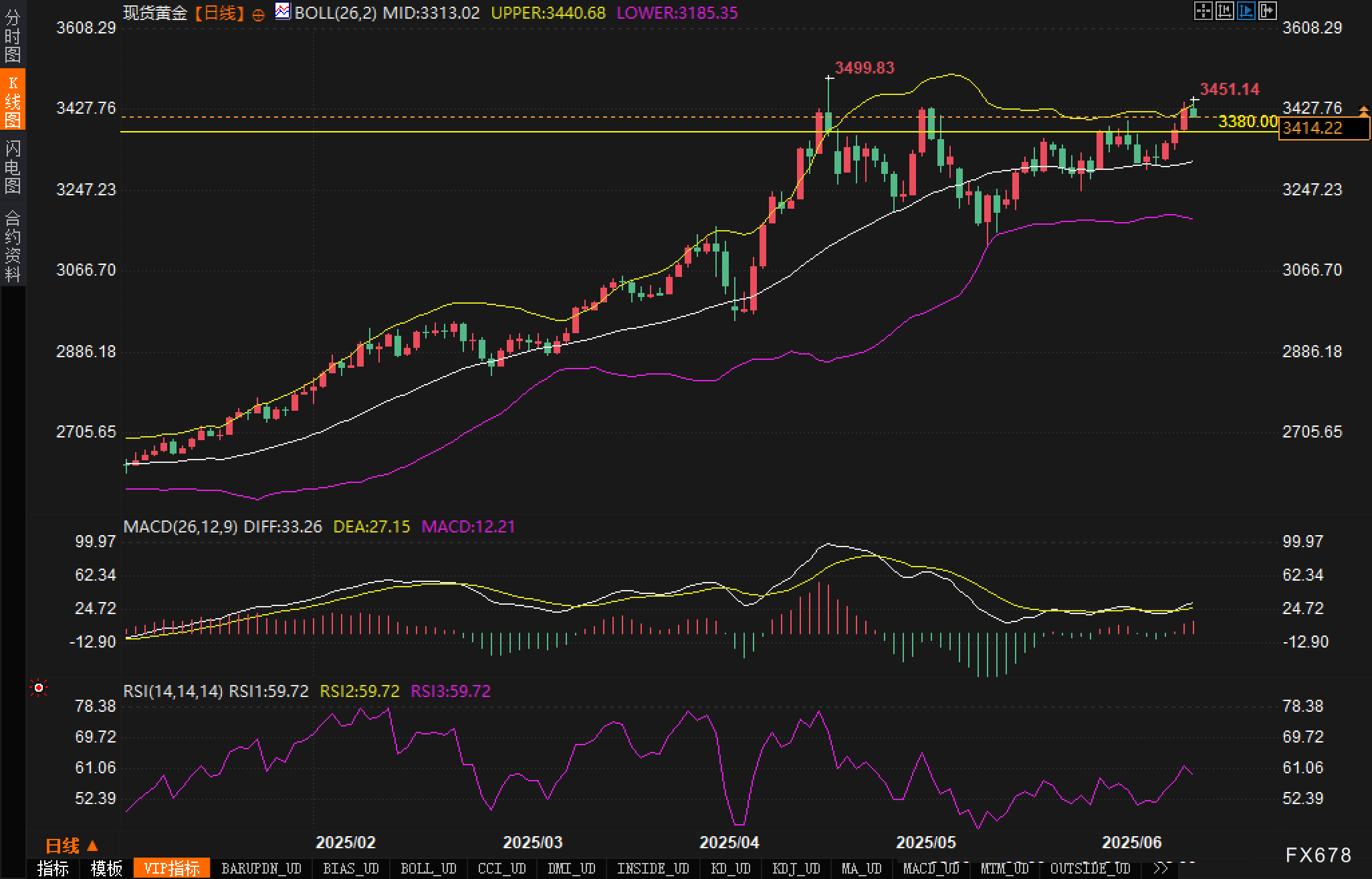Click the chart scale adjustment icon
This screenshot has width=1372, height=879.
pyautogui.click(x=1224, y=11)
